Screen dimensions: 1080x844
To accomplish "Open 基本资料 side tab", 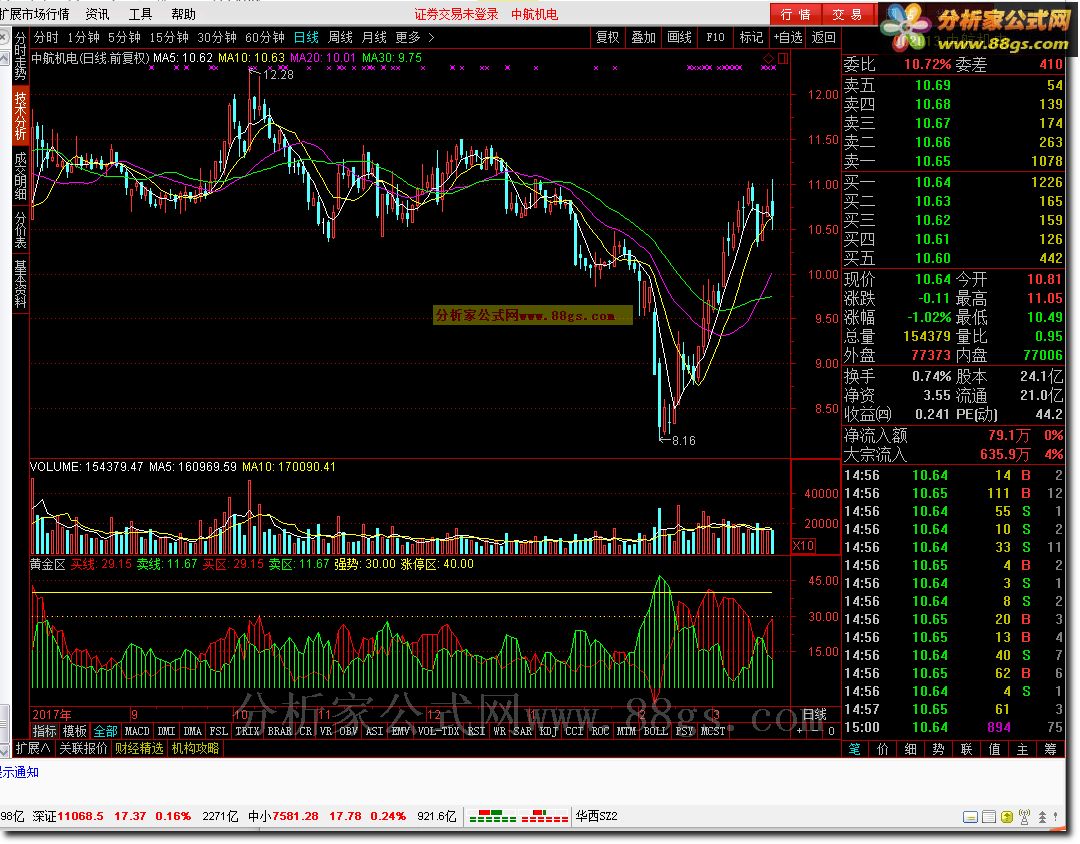I will click(x=20, y=284).
